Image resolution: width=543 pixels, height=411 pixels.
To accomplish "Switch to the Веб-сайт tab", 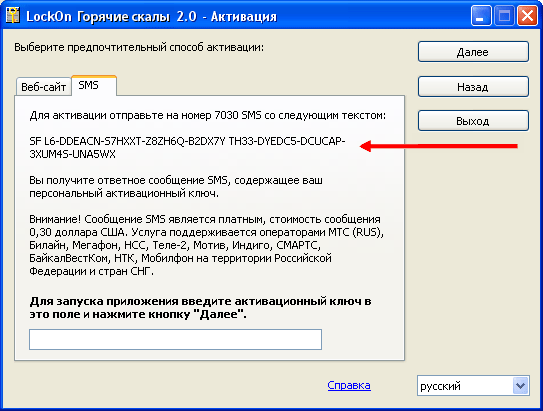I will pos(43,87).
